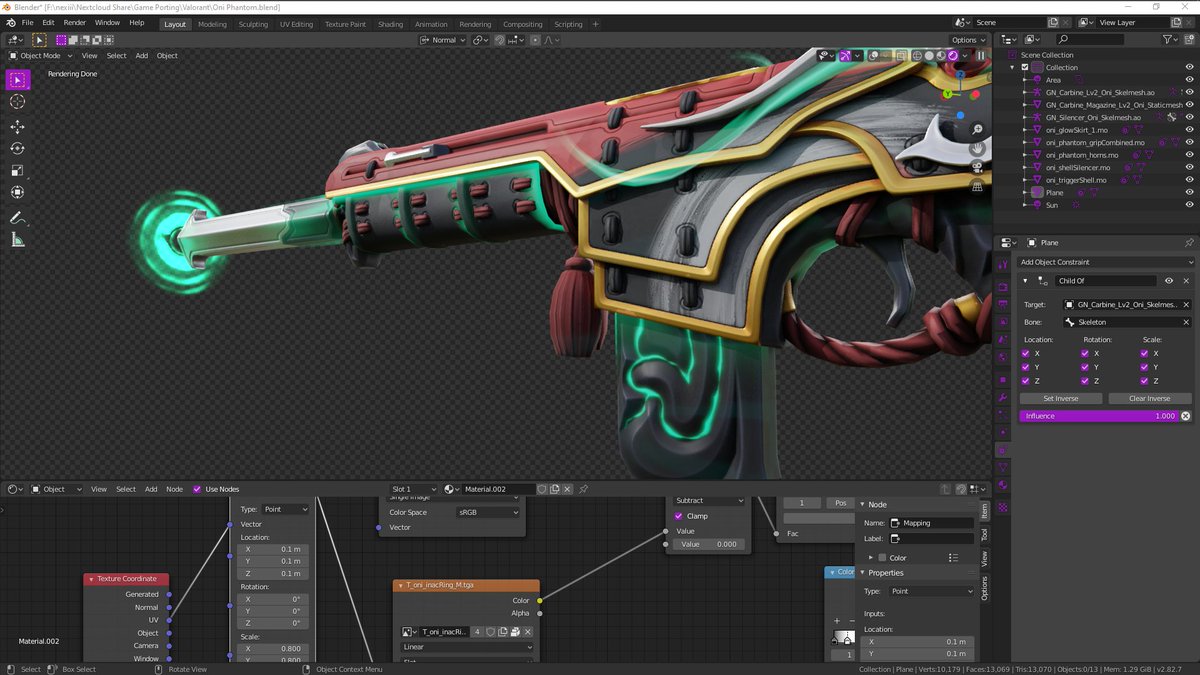This screenshot has height=675, width=1200.
Task: Click the Clear Inverse button
Action: [x=1150, y=398]
